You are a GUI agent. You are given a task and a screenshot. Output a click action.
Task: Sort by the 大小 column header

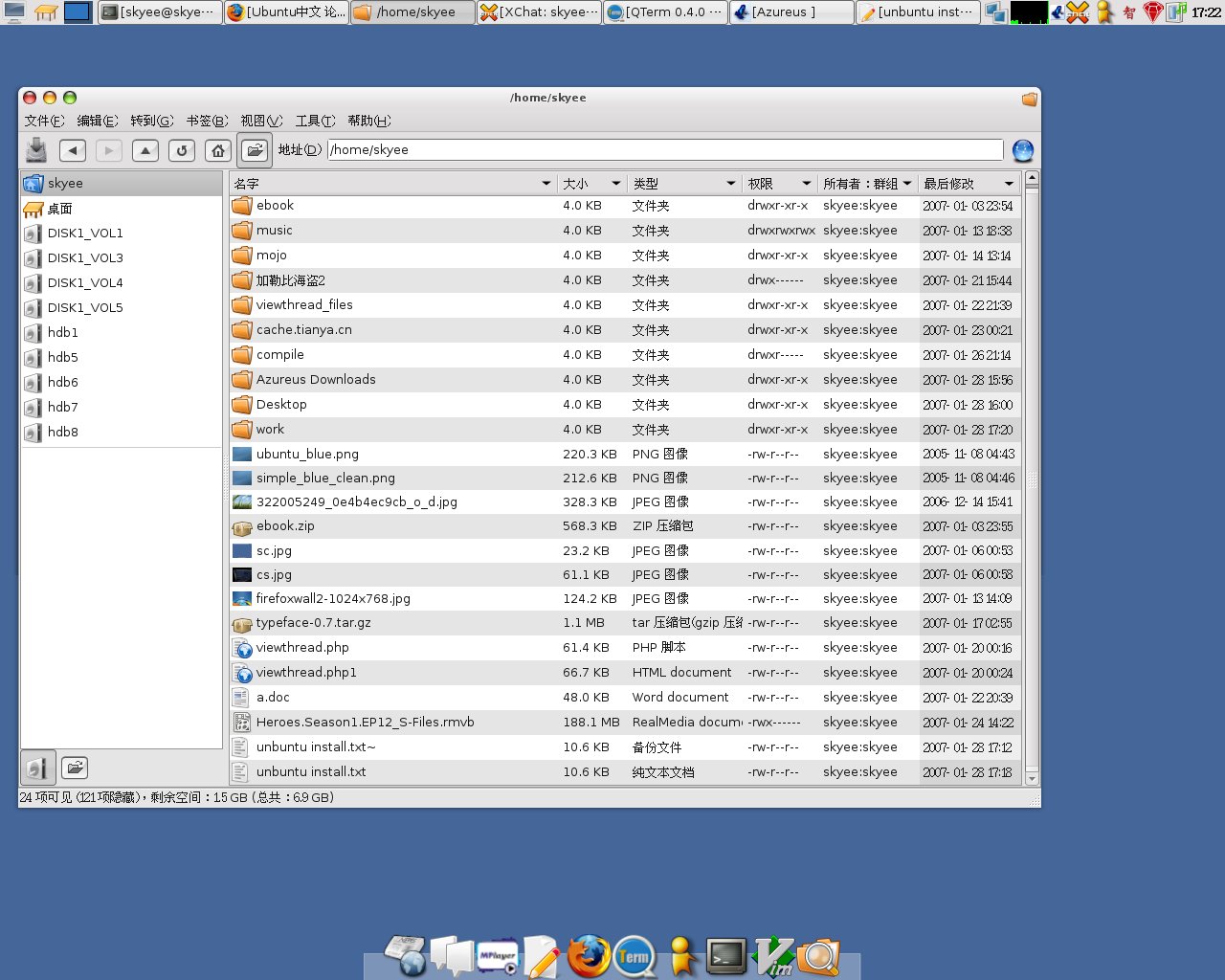pyautogui.click(x=591, y=184)
